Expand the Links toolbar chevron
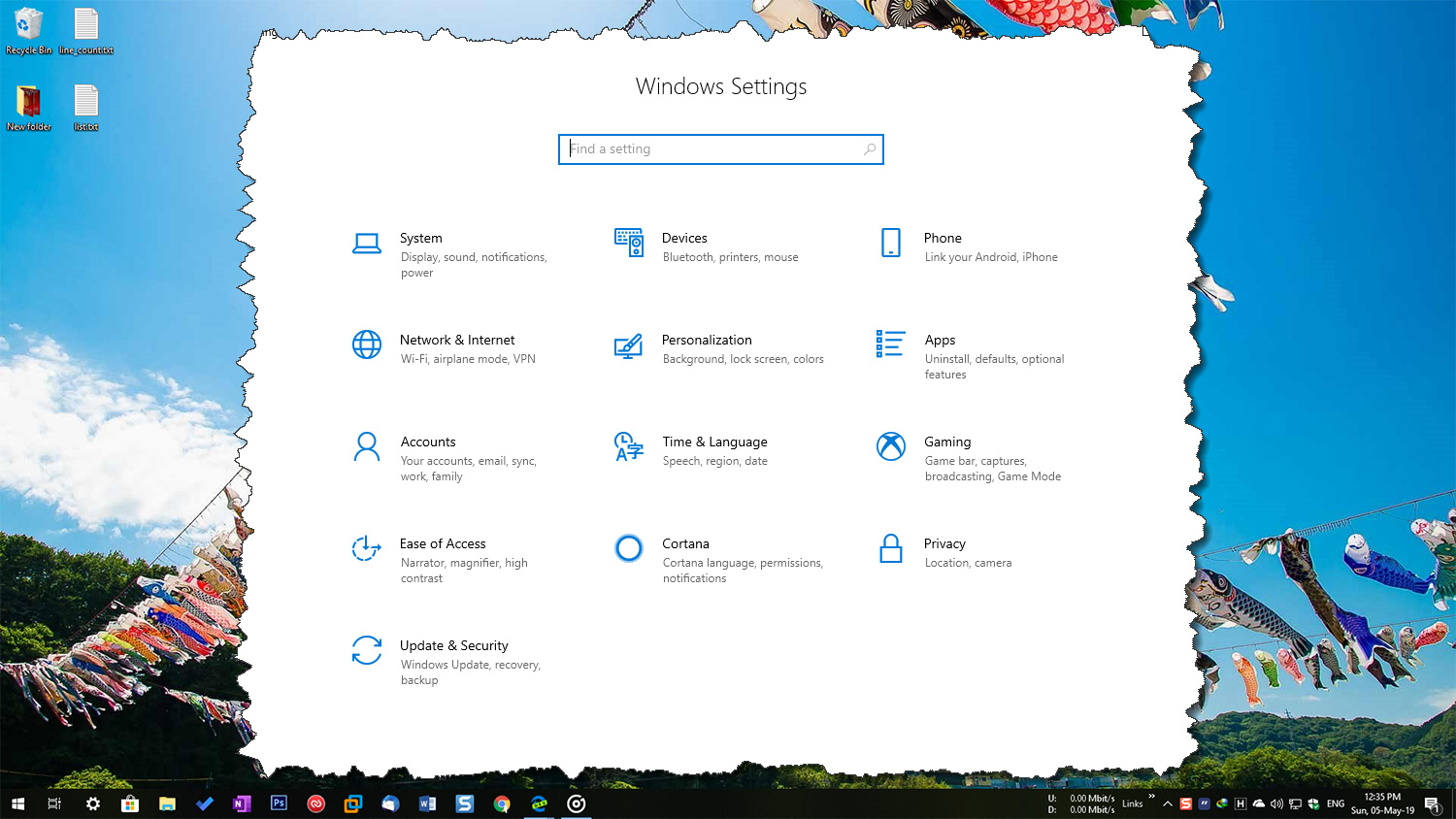 [x=1152, y=798]
